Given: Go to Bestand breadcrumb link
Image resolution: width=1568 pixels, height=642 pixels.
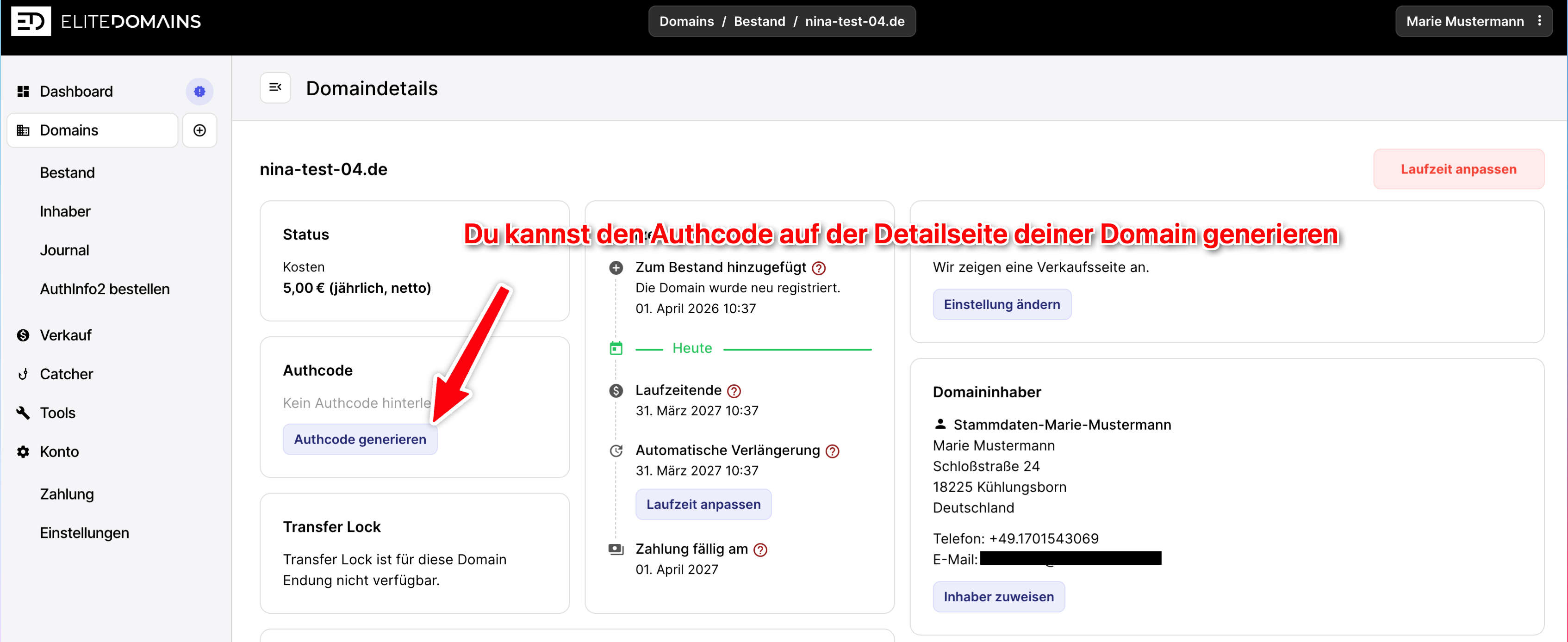Looking at the screenshot, I should click(759, 21).
